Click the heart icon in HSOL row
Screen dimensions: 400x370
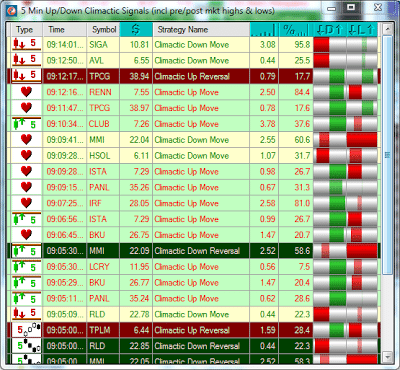26,155
